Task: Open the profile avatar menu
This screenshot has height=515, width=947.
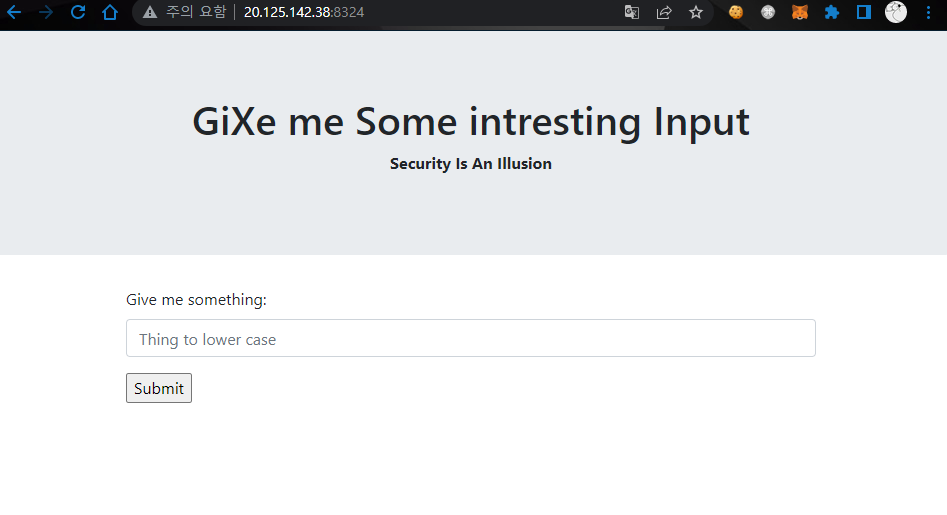Action: click(x=896, y=12)
